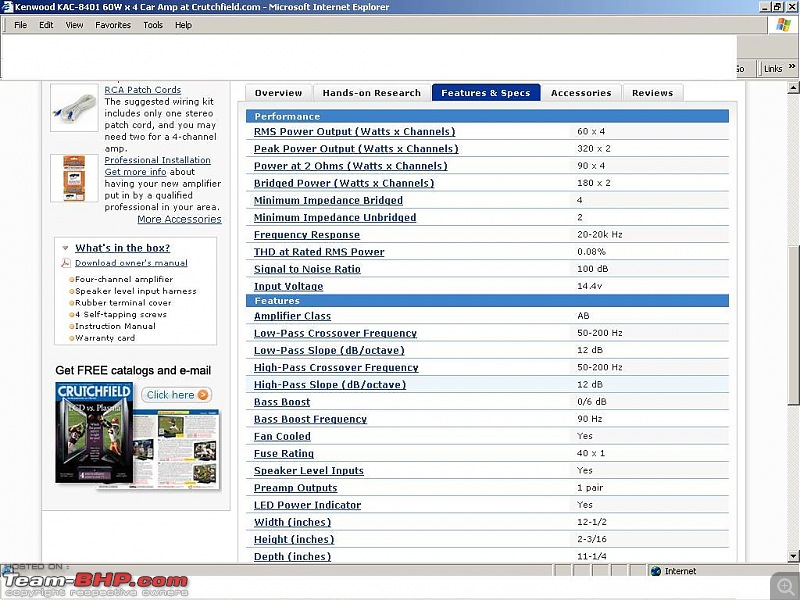Click the Professional Installation thumbnail image
800x600 pixels.
point(74,178)
